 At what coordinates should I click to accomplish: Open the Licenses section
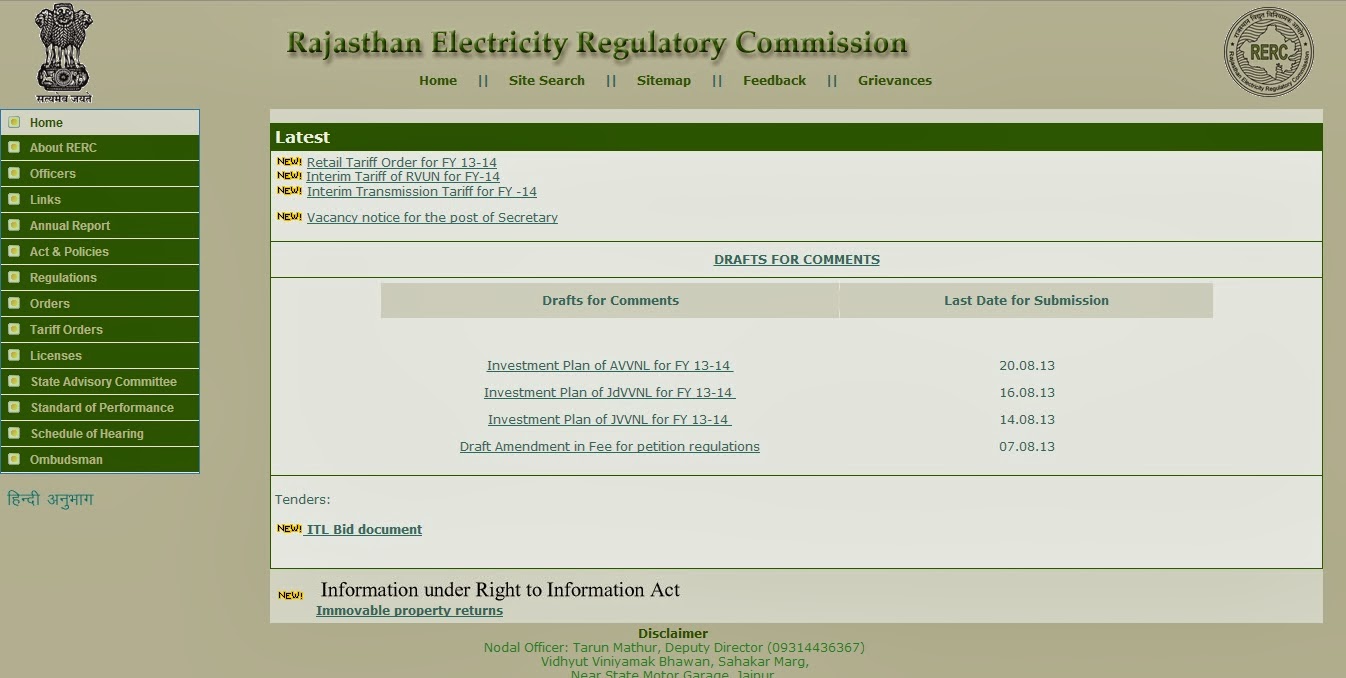[x=100, y=355]
